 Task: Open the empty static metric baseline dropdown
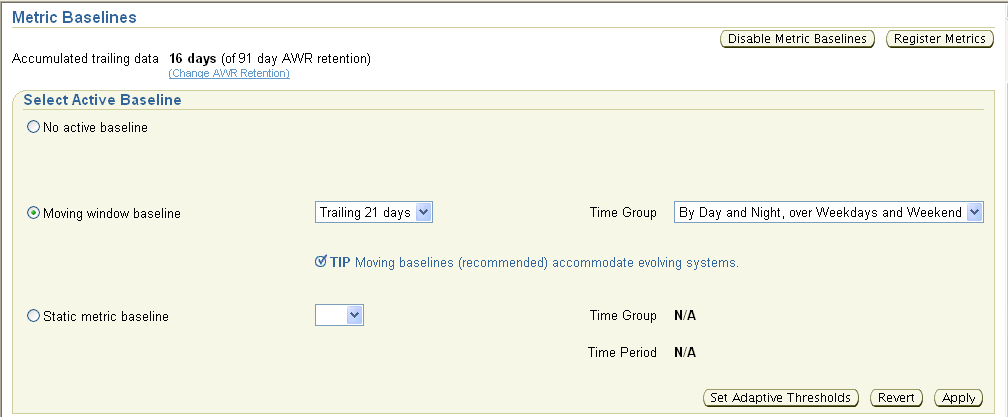pos(339,315)
